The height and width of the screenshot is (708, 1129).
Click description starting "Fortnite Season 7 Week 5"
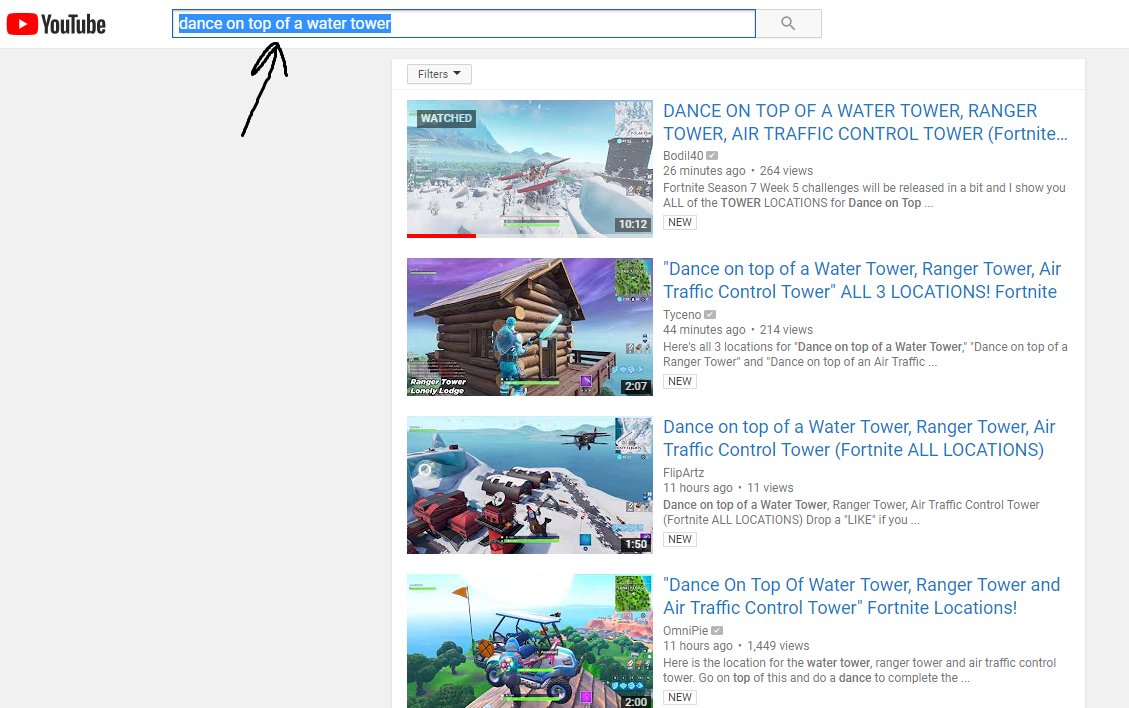point(864,195)
